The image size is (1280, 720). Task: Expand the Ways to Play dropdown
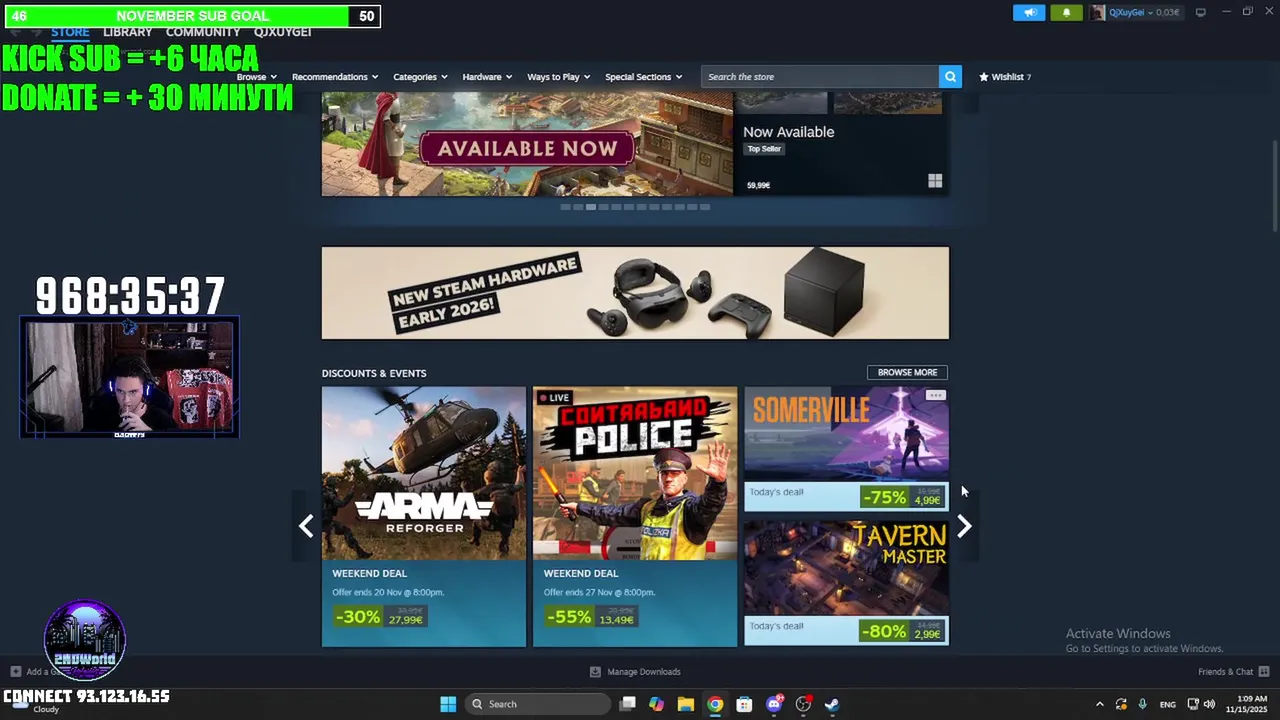pyautogui.click(x=559, y=77)
